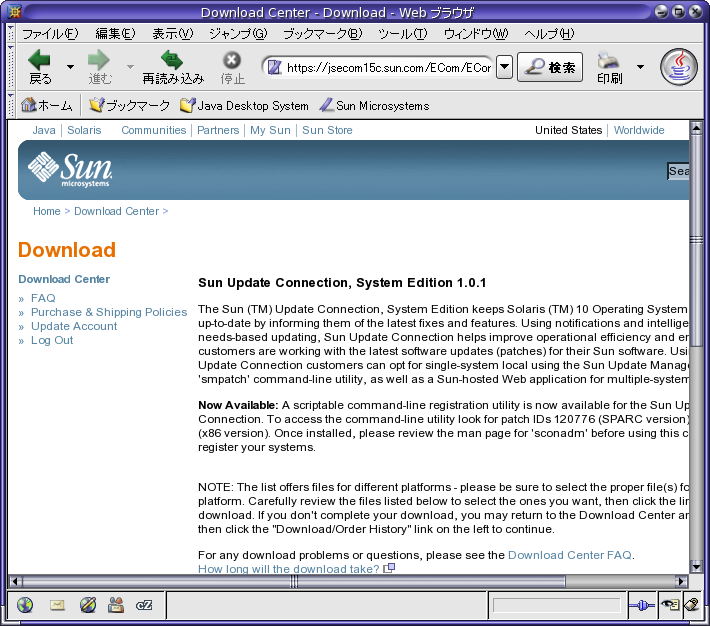Follow the Solaris link
The image size is (710, 626).
coord(84,130)
